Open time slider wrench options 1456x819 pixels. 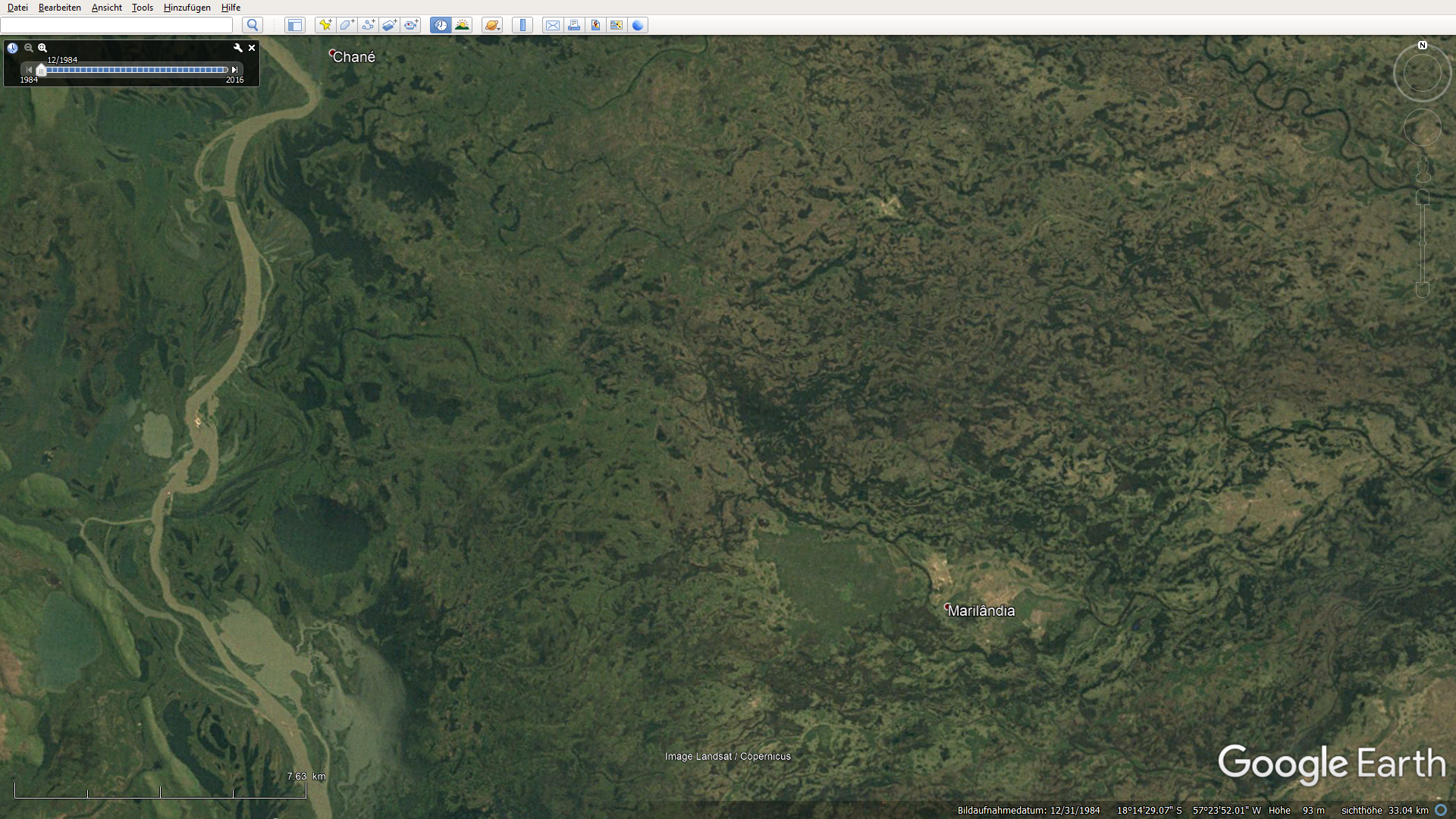pos(238,48)
